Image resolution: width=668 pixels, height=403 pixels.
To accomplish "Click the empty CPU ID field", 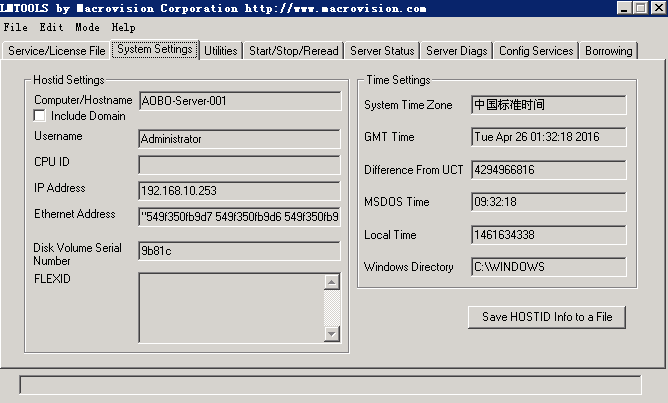I will click(x=239, y=165).
